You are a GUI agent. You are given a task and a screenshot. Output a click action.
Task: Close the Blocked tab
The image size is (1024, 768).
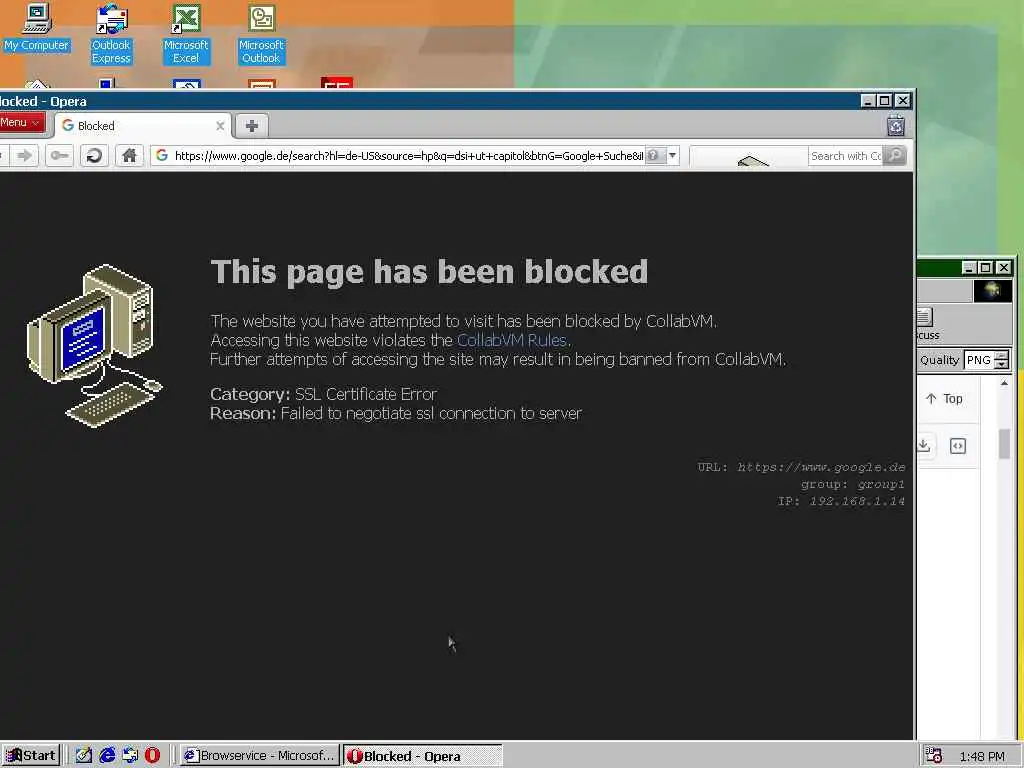click(220, 126)
